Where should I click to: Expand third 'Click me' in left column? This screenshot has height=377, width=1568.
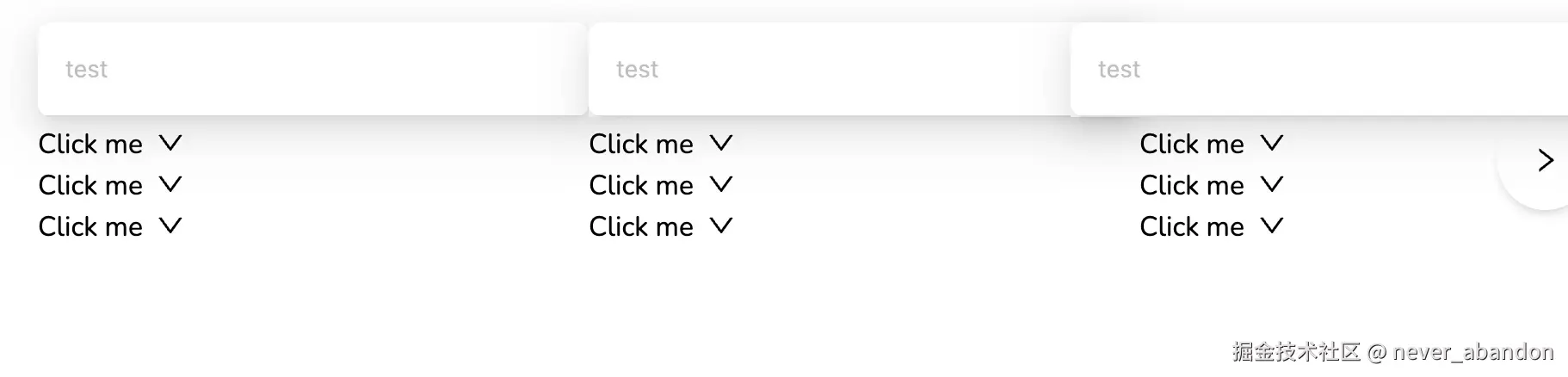91,226
